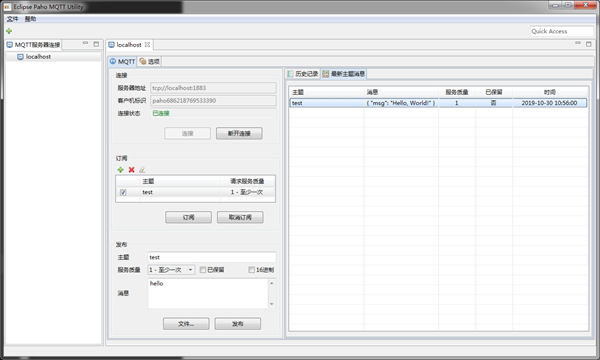
Task: Click the 发布 publish button
Action: tap(238, 324)
